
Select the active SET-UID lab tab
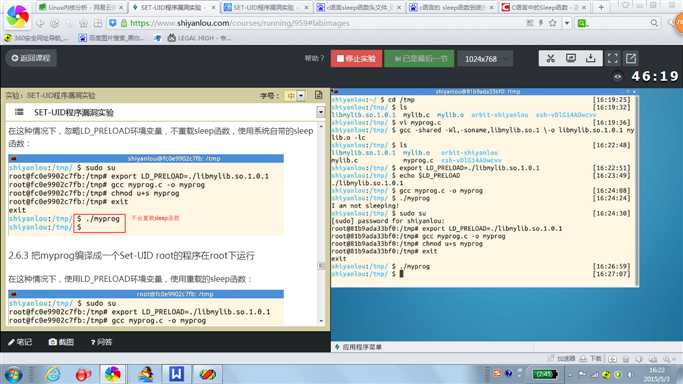tap(174, 7)
